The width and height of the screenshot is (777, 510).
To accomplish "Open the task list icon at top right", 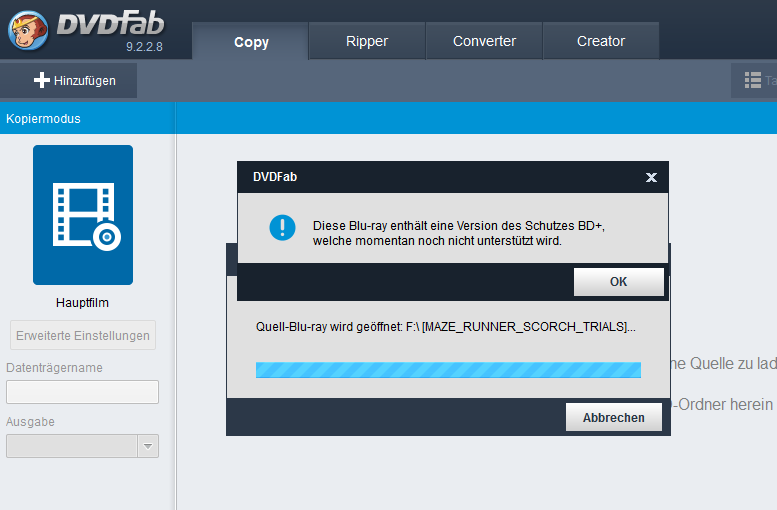I will coord(753,80).
